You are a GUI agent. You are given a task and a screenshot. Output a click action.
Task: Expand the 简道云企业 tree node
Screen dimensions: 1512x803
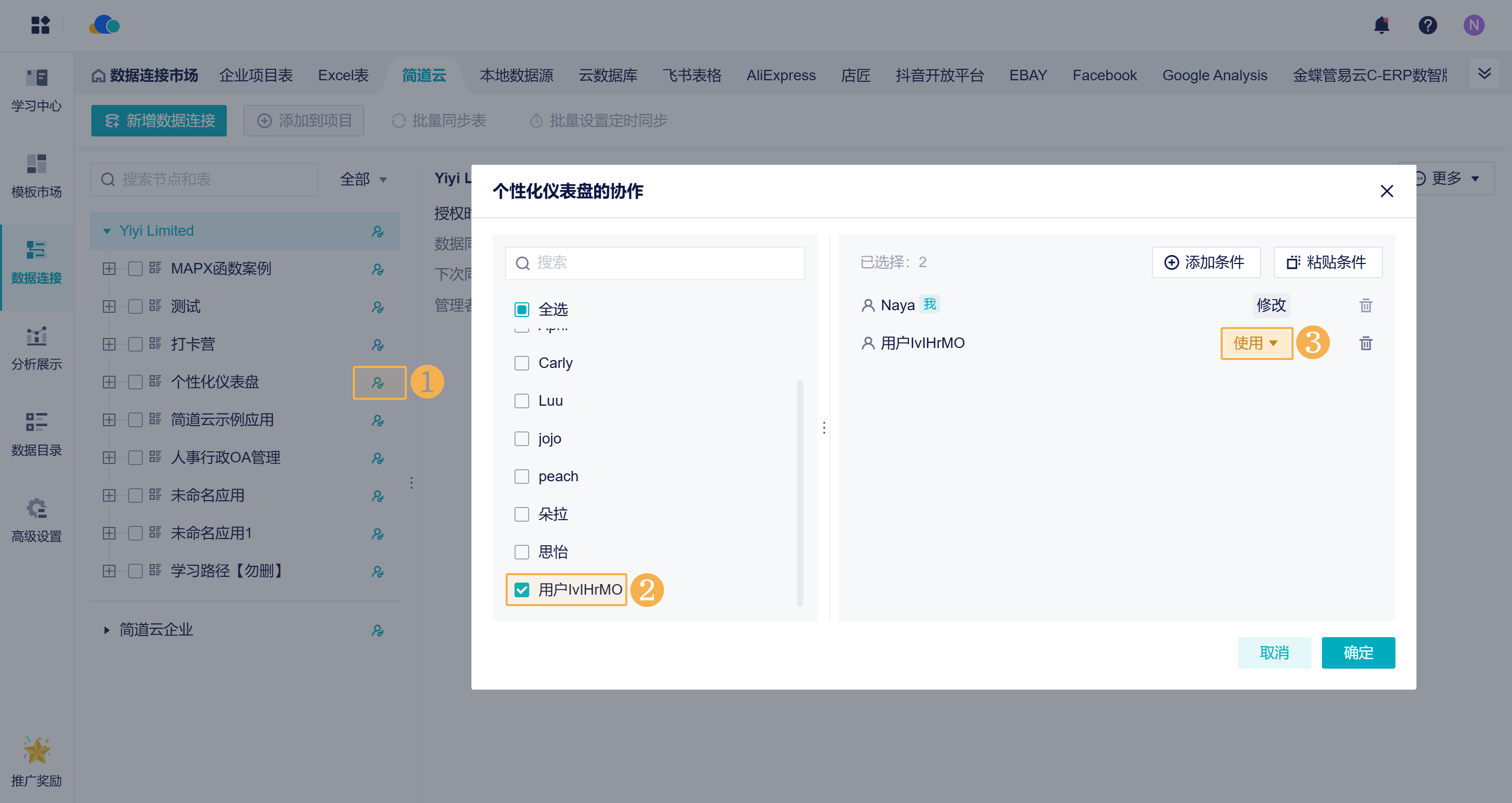tap(107, 630)
